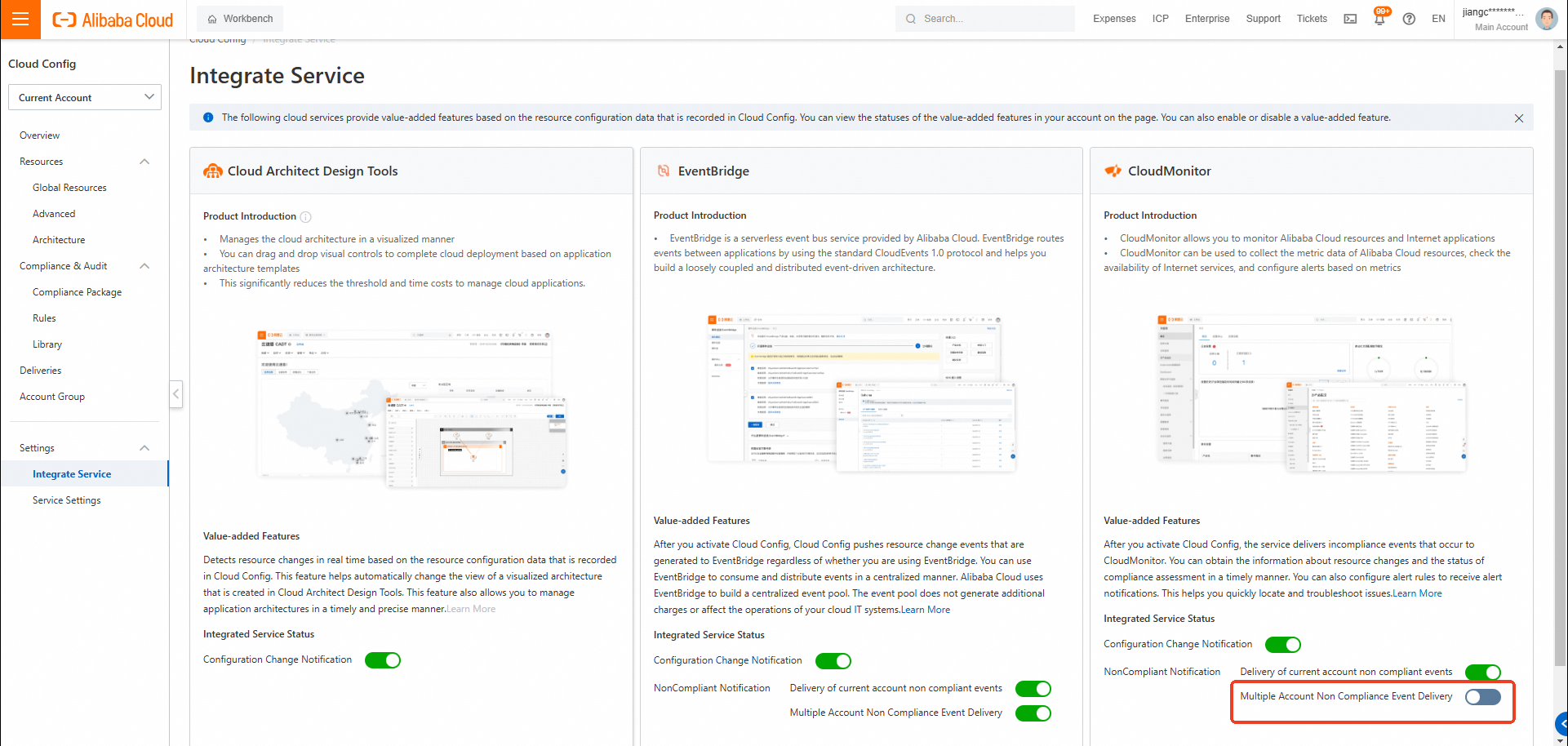
Task: Click the Alibaba Cloud logo
Action: [113, 20]
